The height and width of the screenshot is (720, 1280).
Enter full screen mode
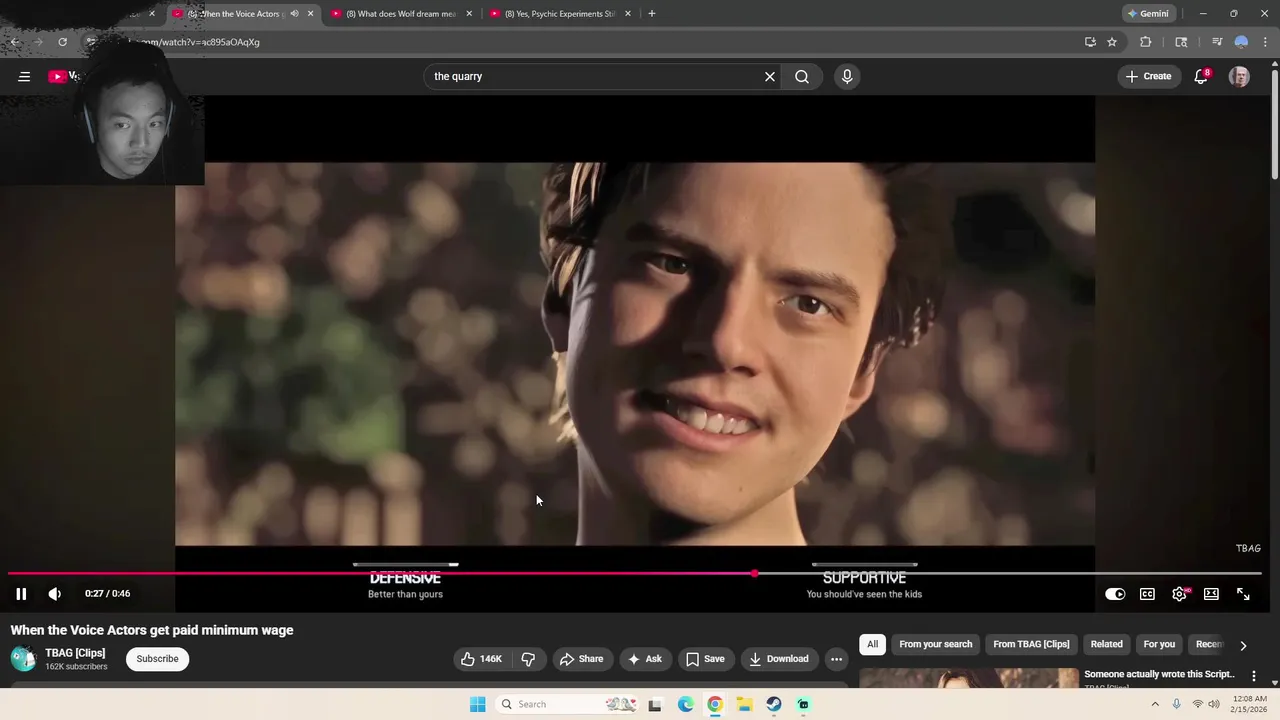coord(1243,594)
